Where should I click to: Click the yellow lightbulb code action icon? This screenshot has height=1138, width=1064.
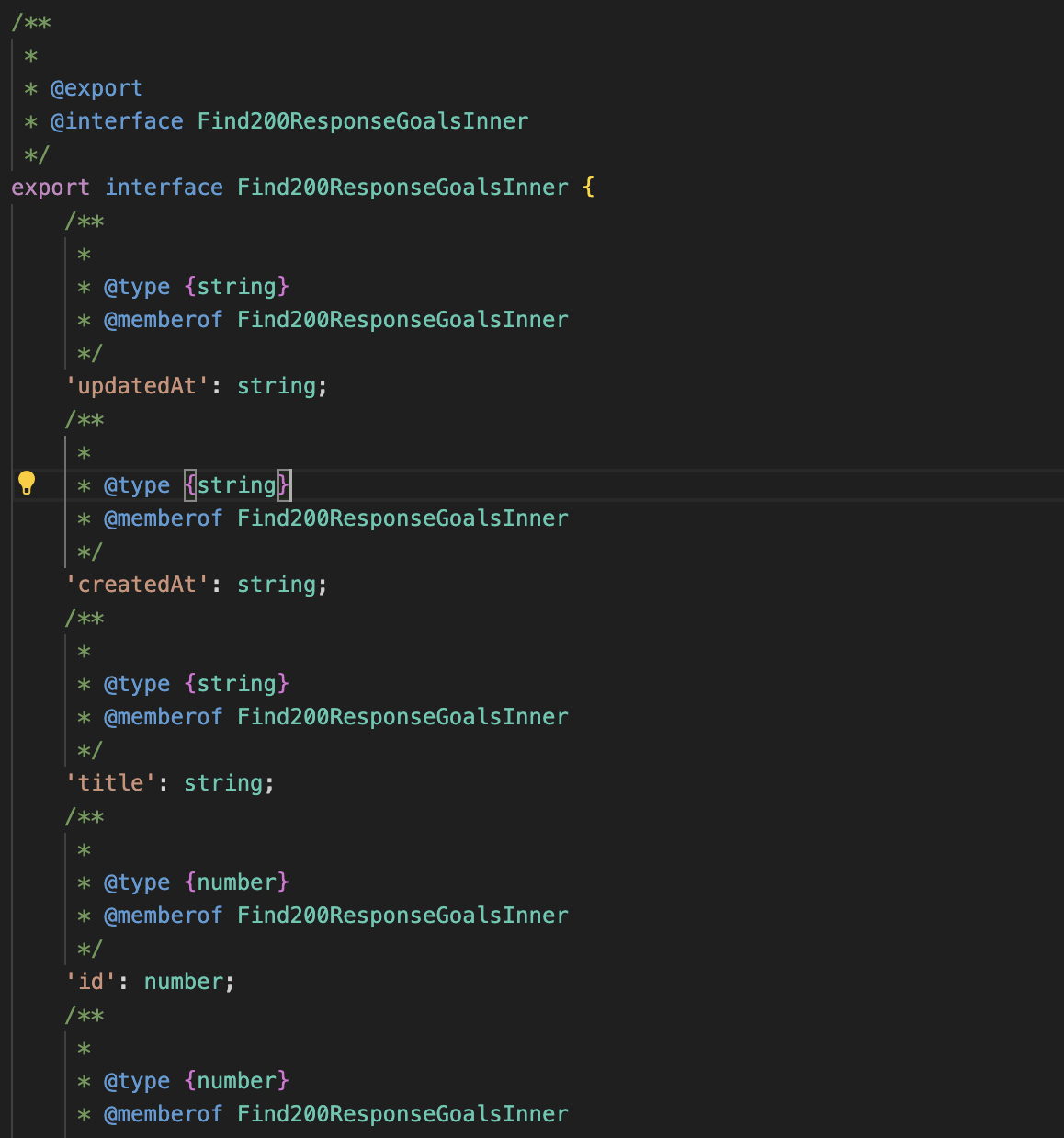[27, 484]
